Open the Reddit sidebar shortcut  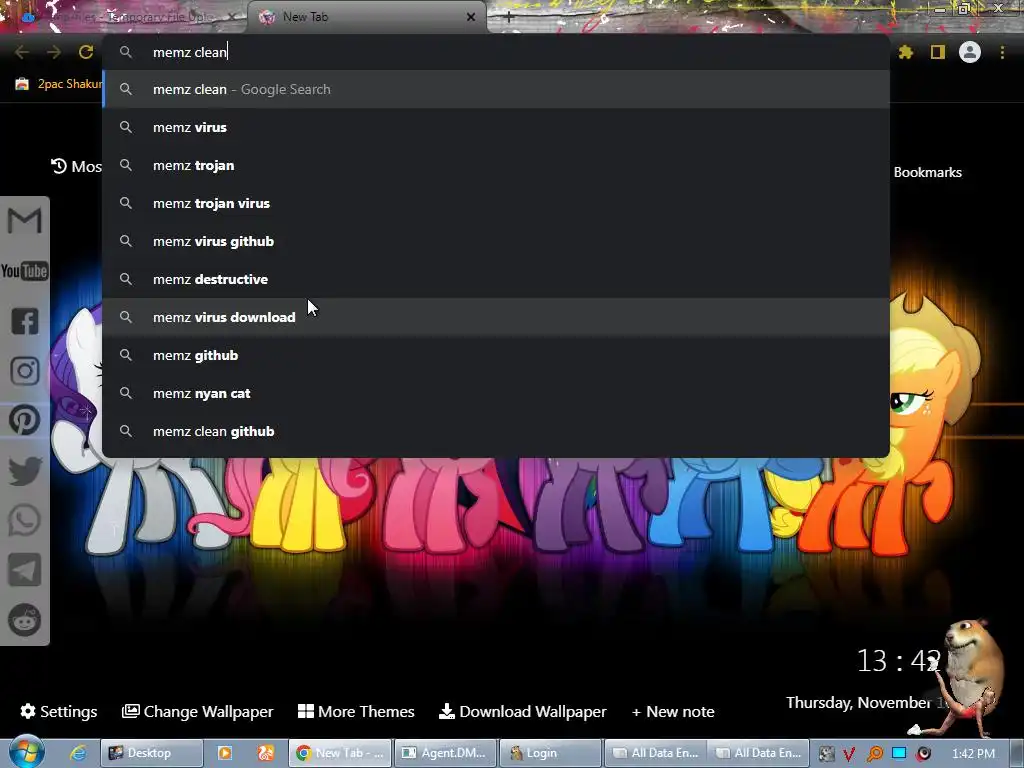(x=25, y=620)
